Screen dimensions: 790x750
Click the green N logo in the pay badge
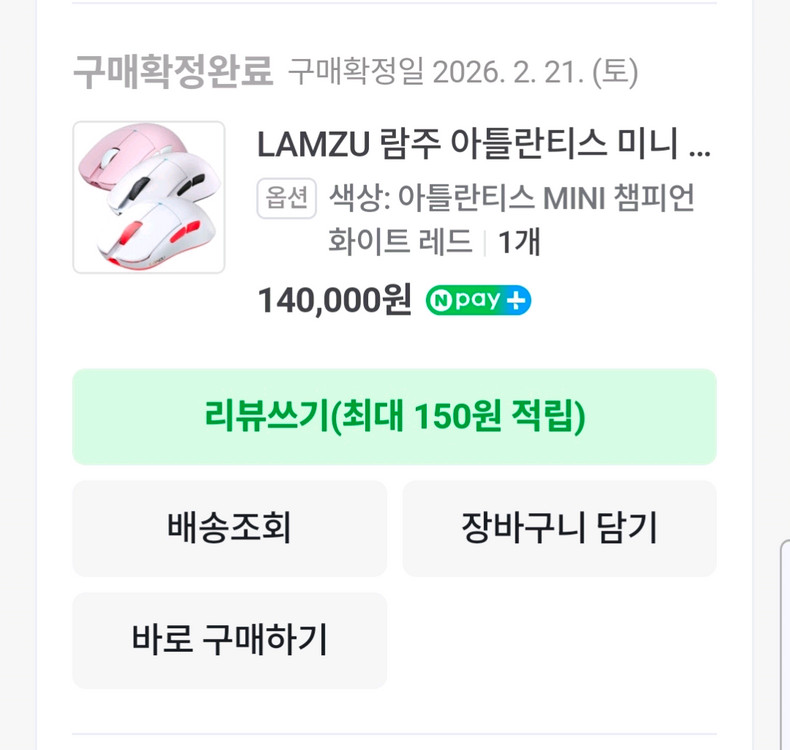[x=439, y=300]
